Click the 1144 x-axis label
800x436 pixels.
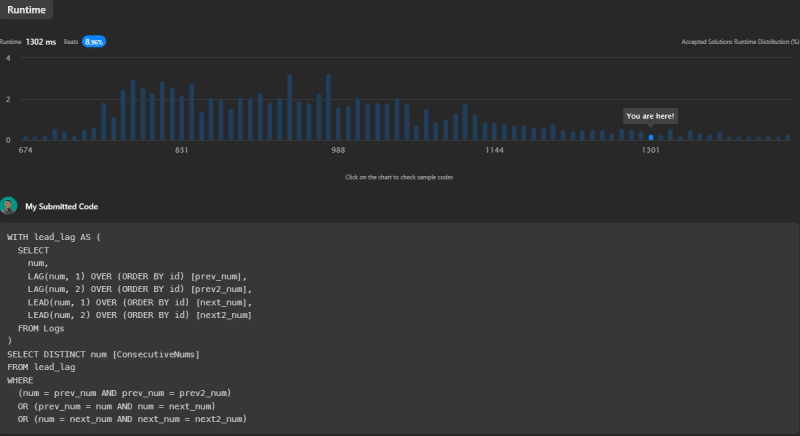coord(494,150)
